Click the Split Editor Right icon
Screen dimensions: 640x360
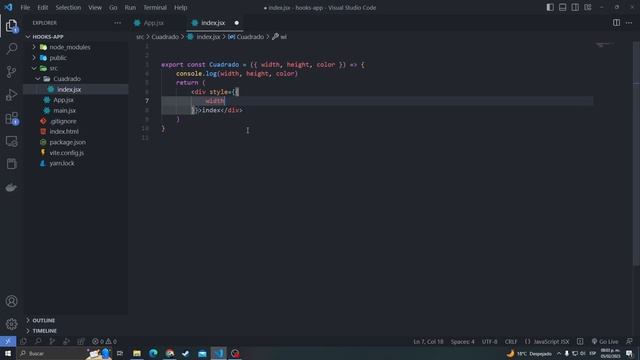pyautogui.click(x=616, y=23)
